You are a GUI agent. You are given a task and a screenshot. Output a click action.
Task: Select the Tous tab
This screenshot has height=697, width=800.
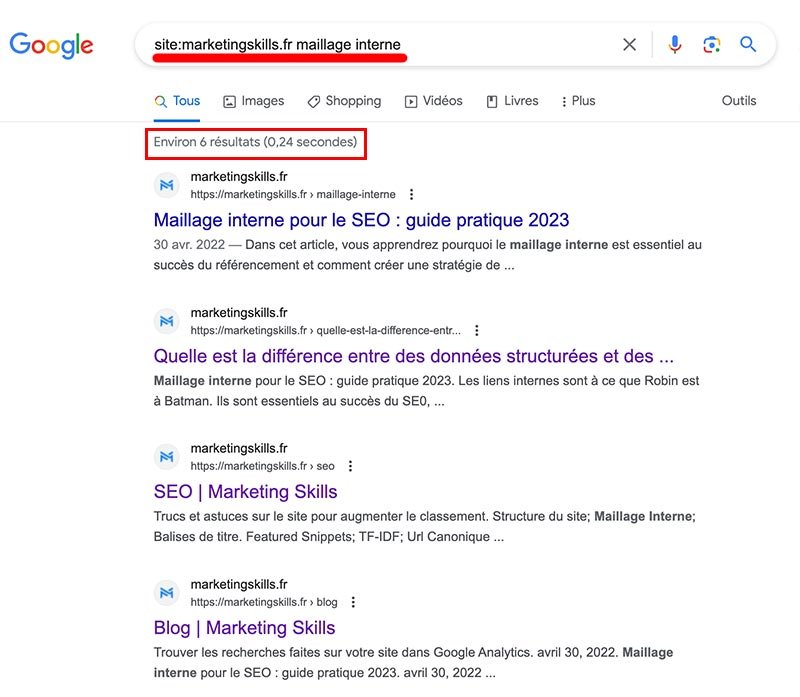(x=177, y=101)
